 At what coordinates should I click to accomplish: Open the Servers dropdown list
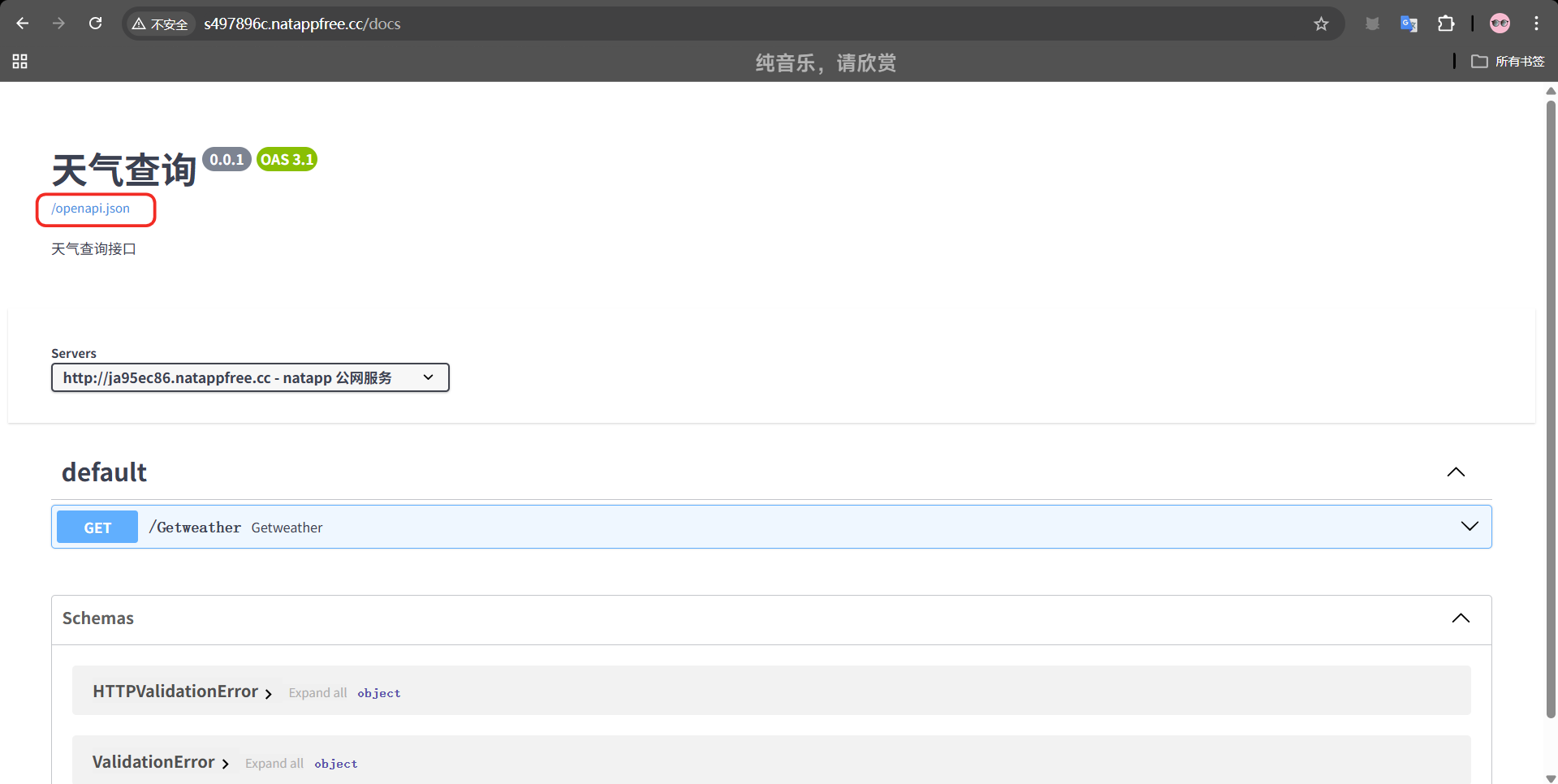pos(250,377)
